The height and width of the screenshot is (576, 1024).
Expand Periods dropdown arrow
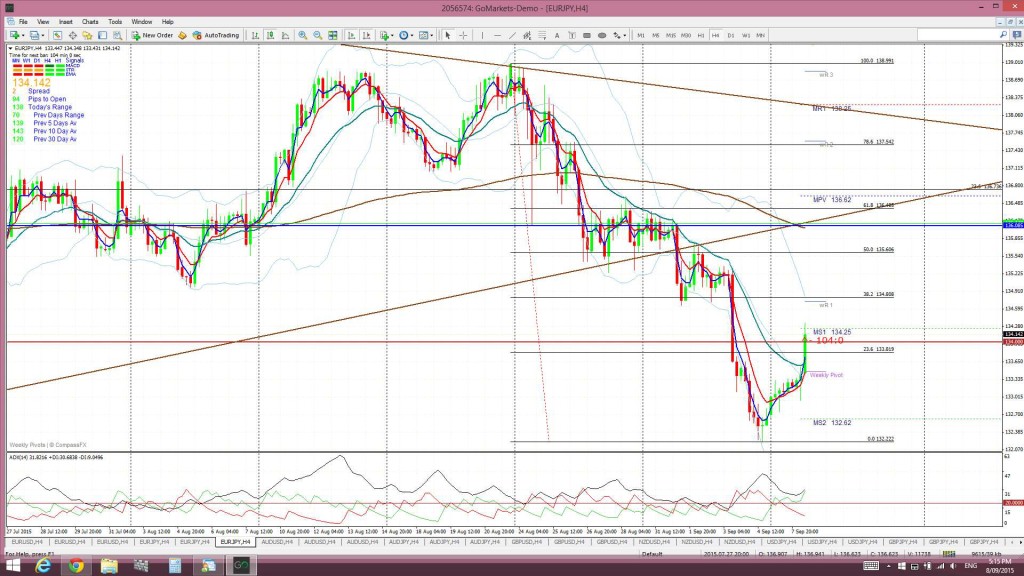[x=412, y=36]
